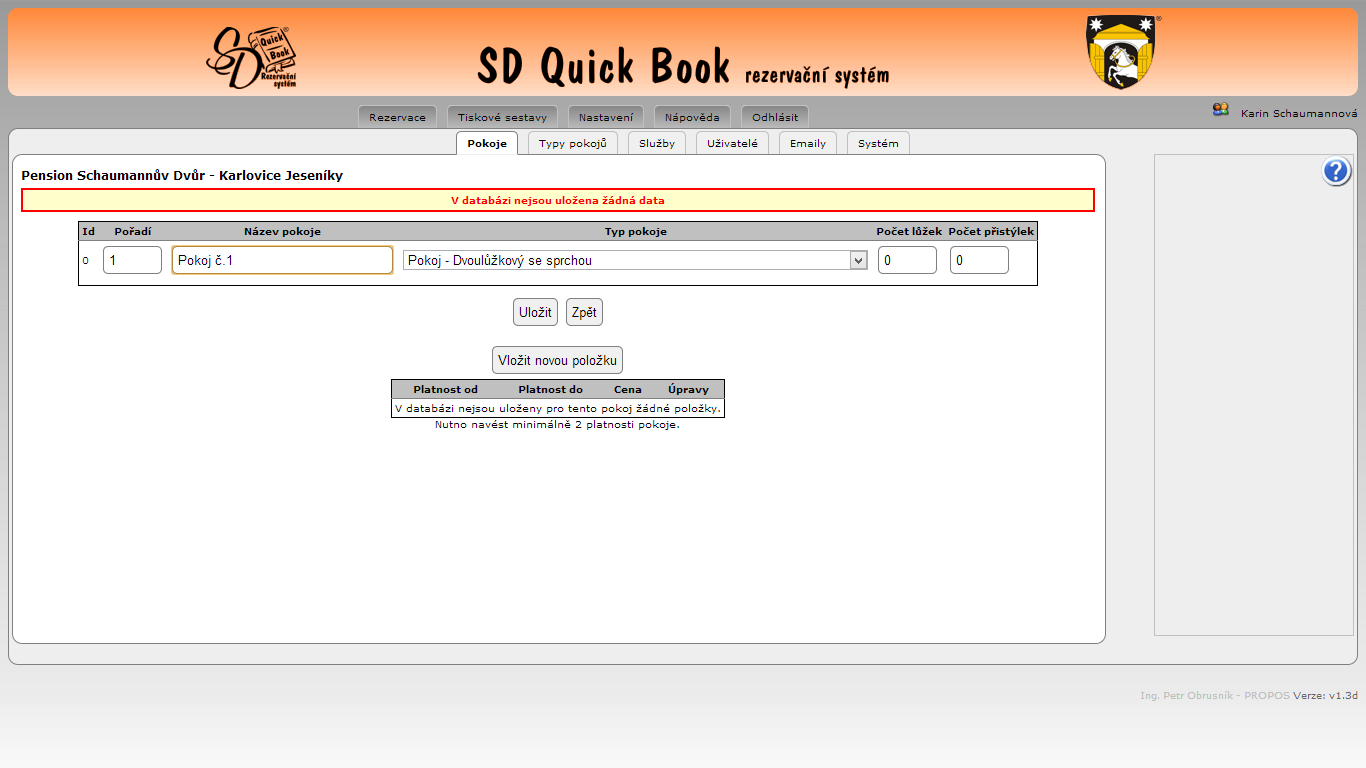The height and width of the screenshot is (768, 1366).
Task: Click the users icon beside Karin Schaumannová
Action: [x=1220, y=110]
